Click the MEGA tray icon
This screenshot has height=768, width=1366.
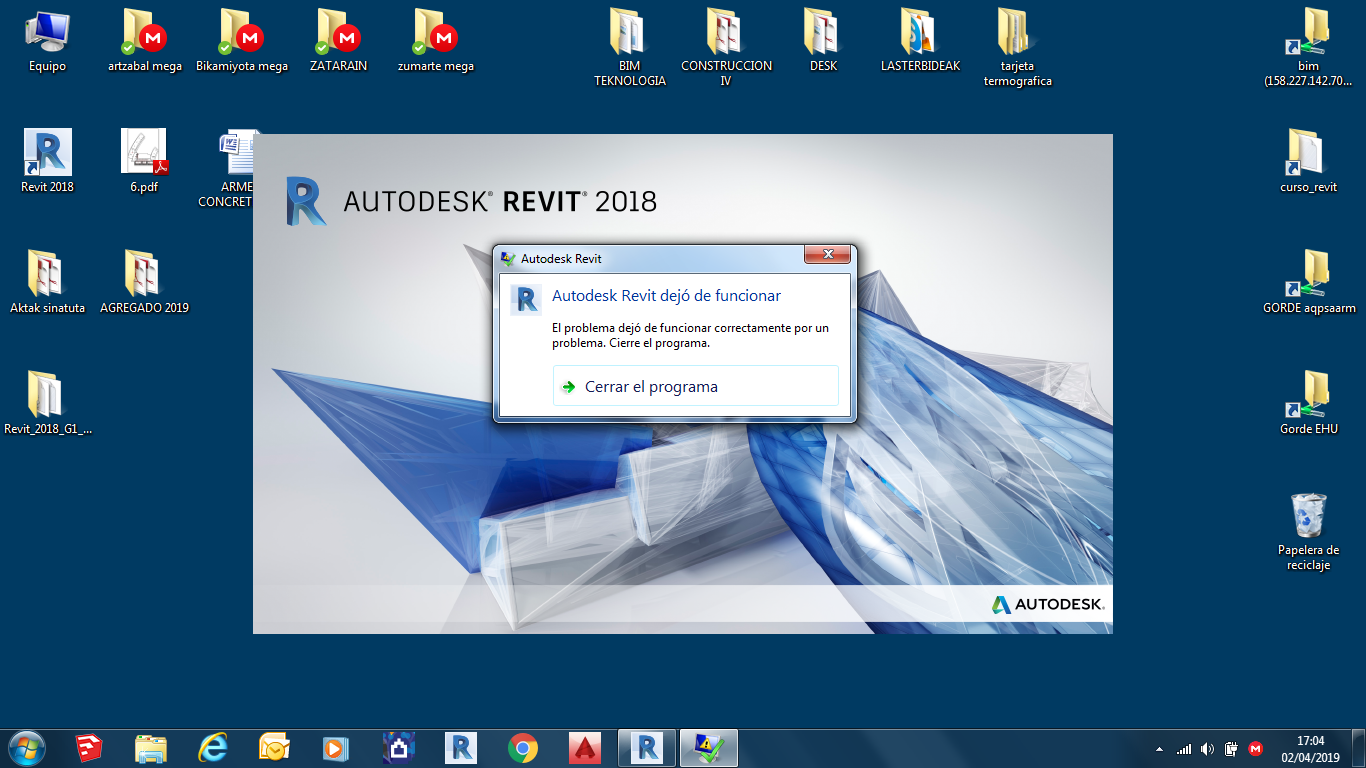(1256, 749)
